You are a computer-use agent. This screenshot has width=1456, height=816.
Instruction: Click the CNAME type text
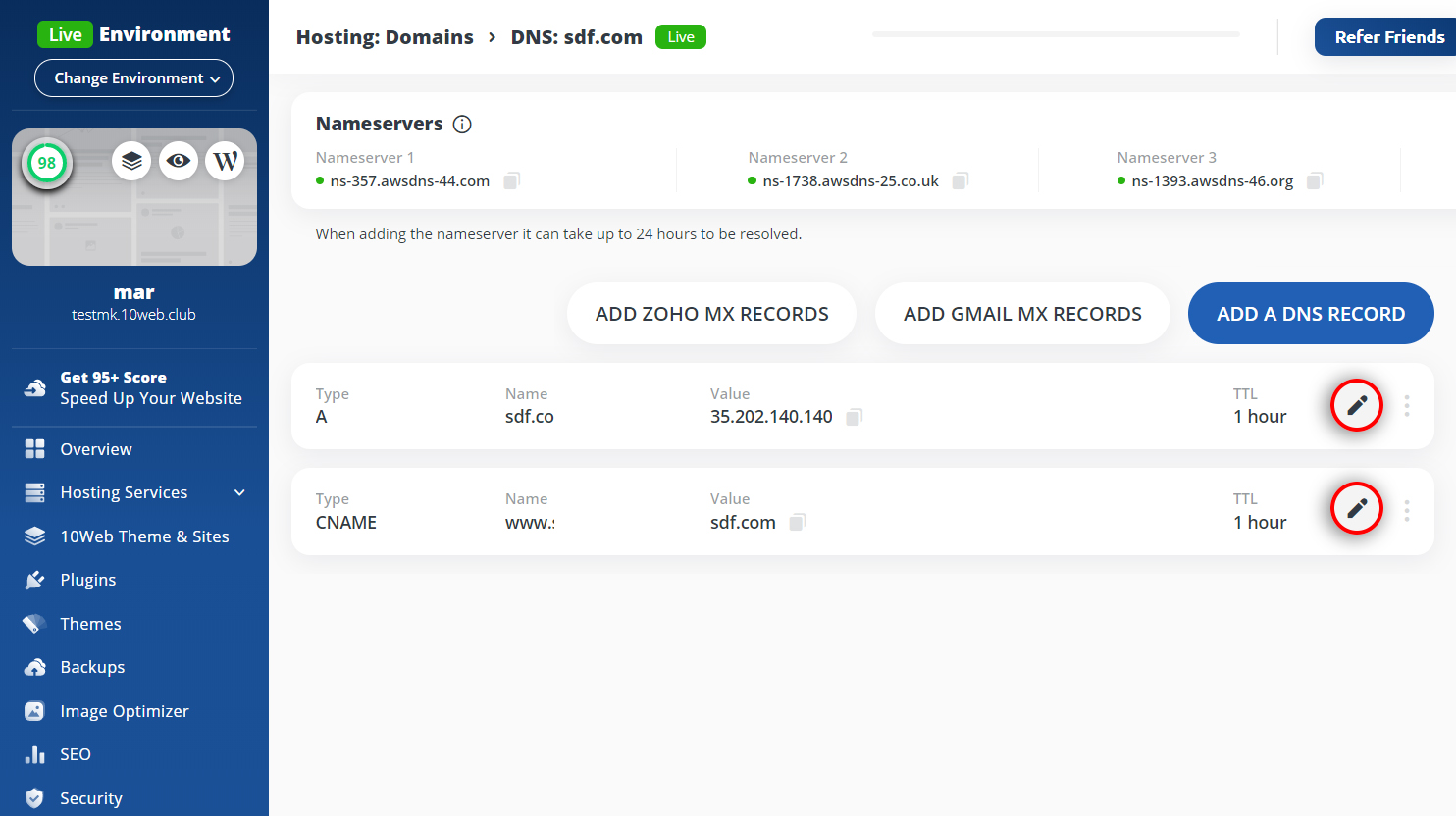coord(346,523)
